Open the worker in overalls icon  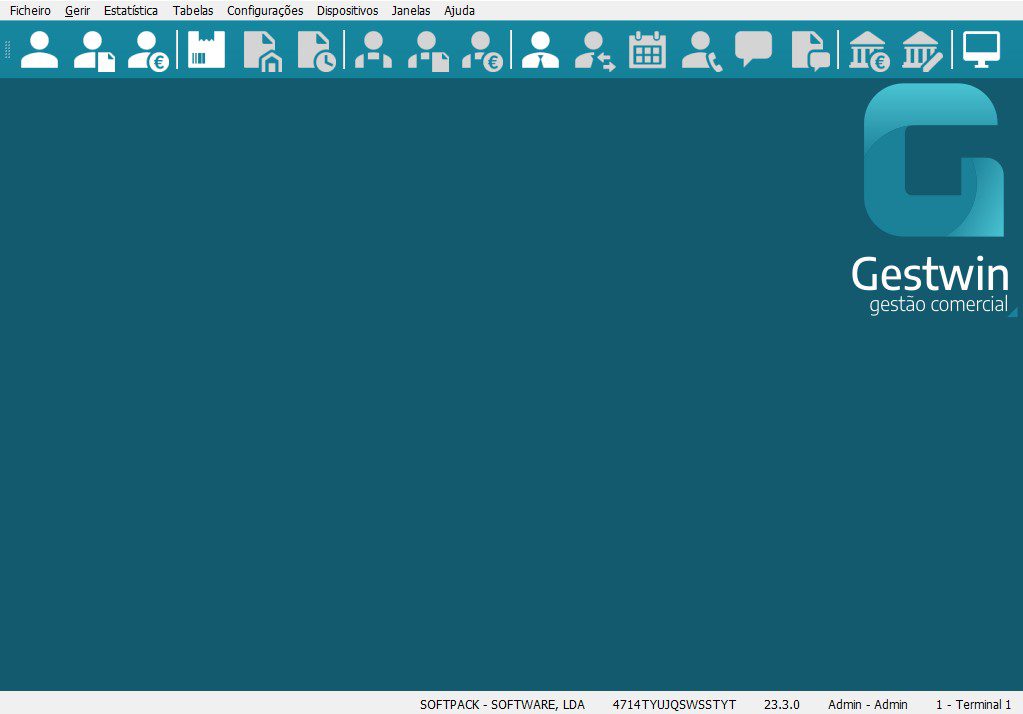(373, 50)
